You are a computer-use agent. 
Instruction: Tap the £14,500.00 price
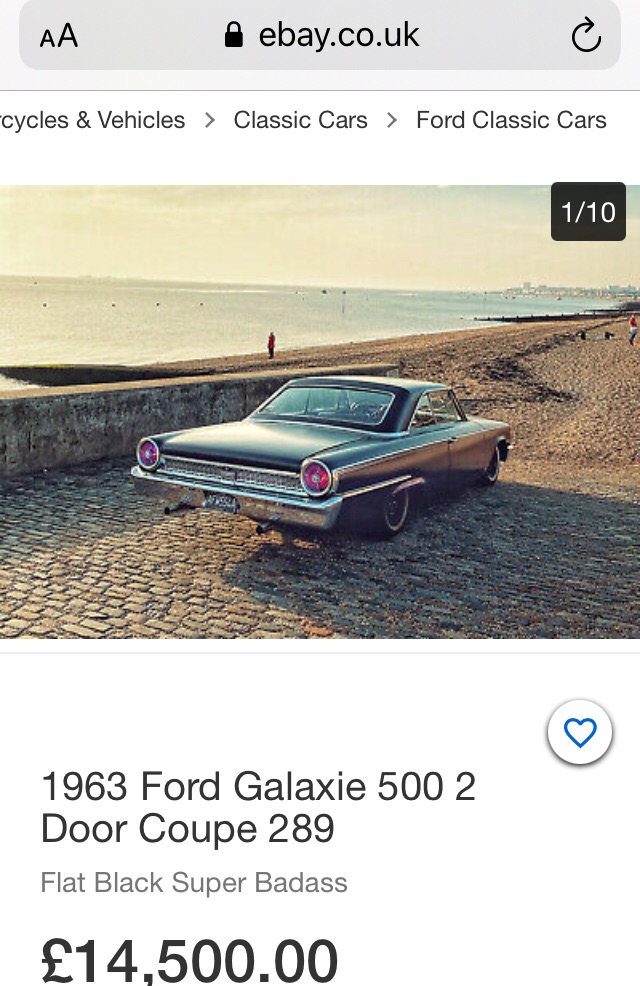click(189, 961)
